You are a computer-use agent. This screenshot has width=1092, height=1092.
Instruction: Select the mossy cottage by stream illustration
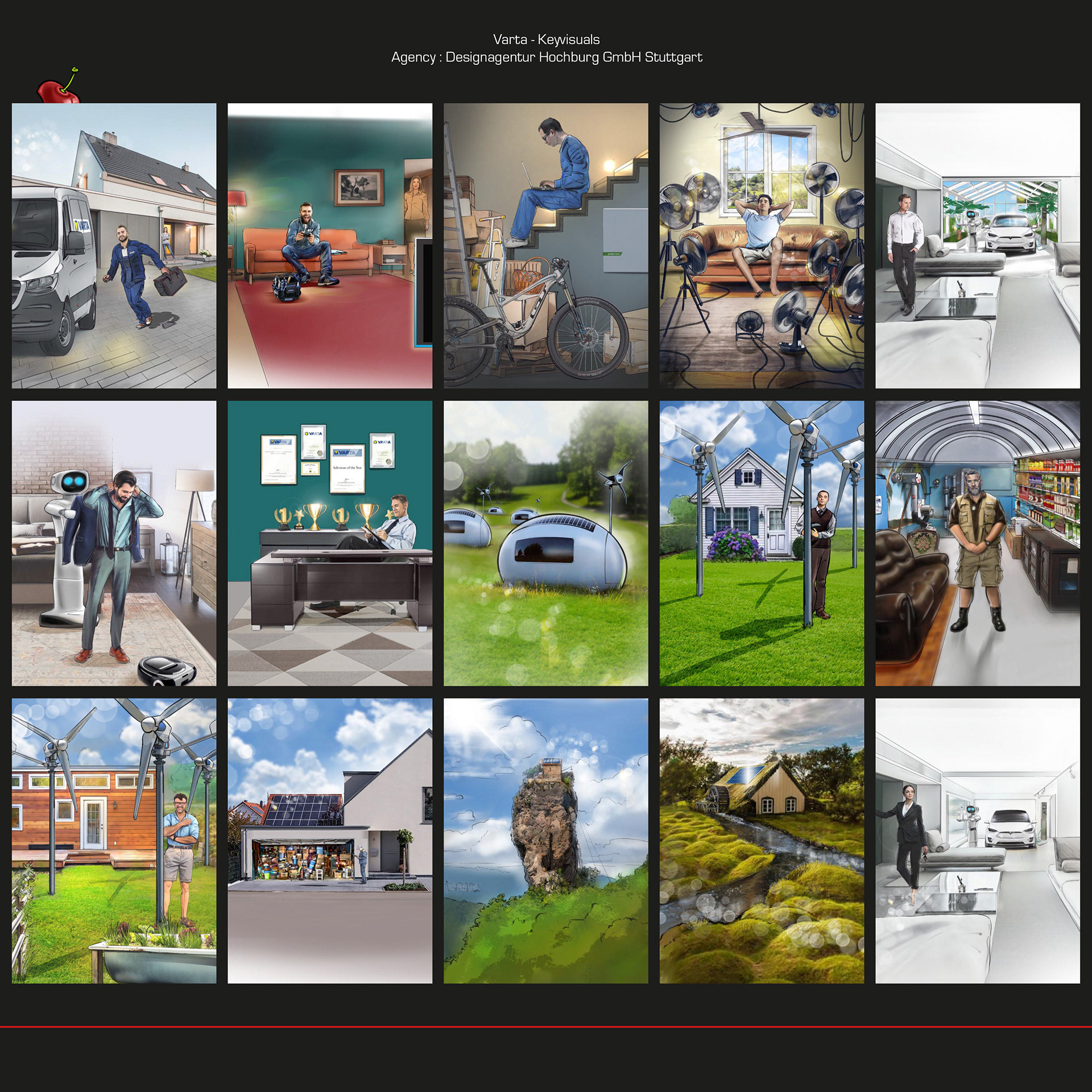762,841
